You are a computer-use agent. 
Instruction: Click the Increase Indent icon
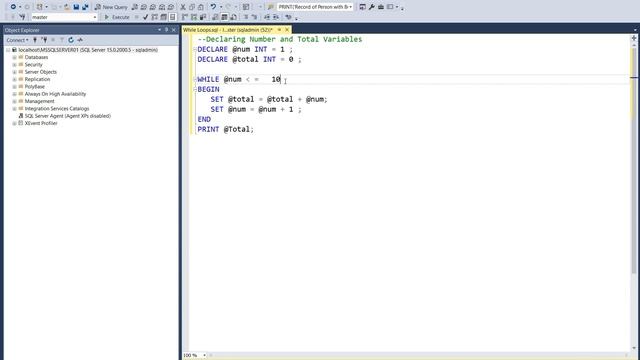(276, 17)
